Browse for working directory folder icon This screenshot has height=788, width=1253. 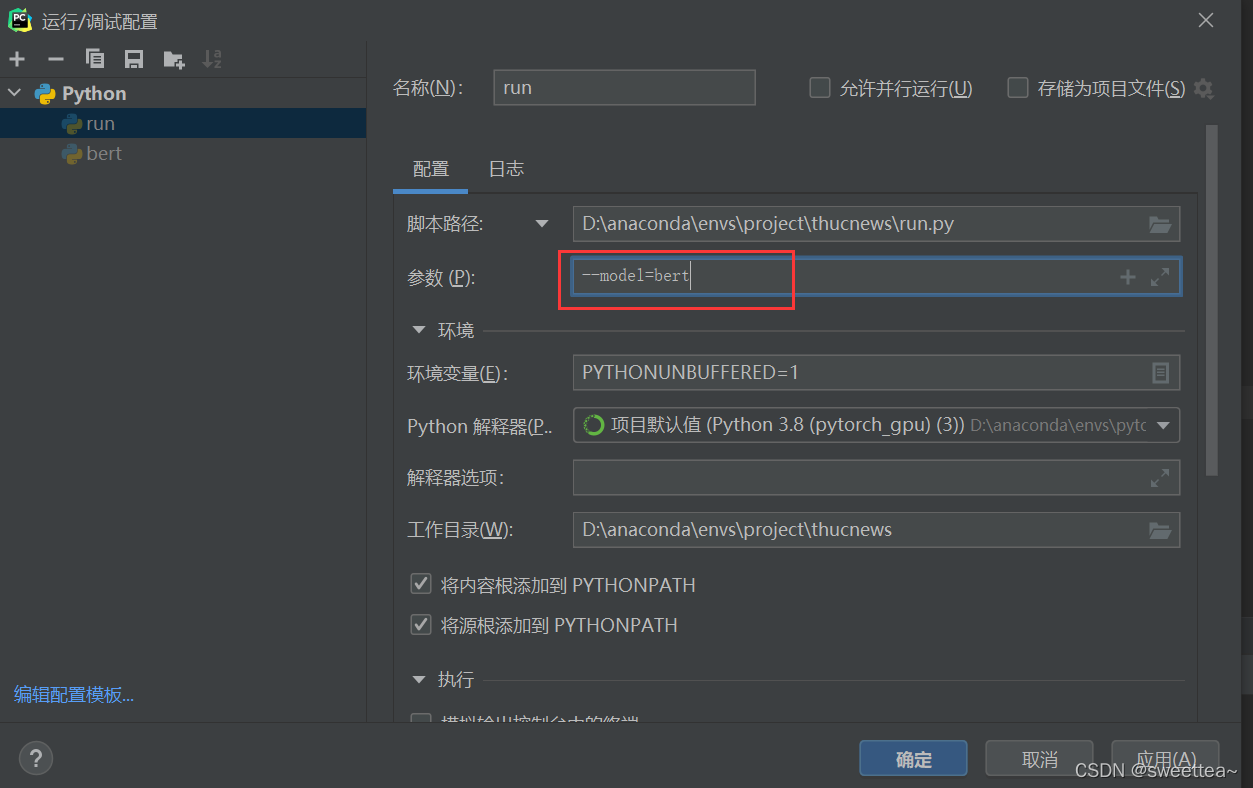(x=1160, y=529)
